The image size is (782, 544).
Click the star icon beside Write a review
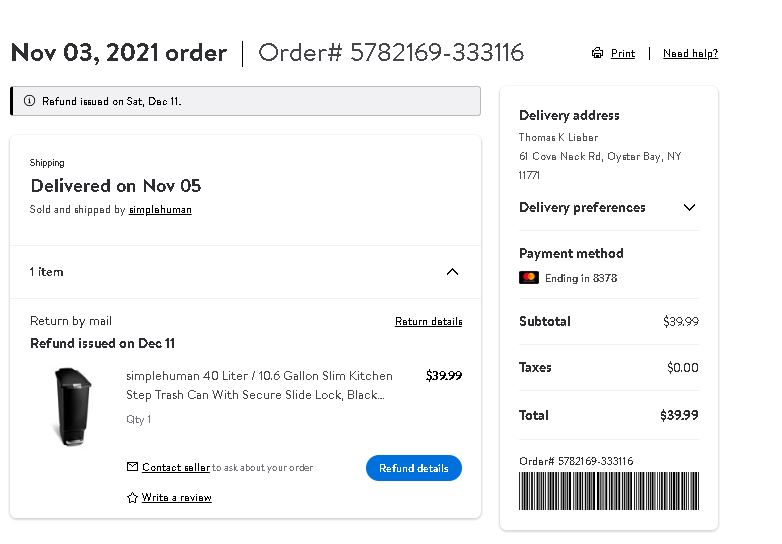[x=132, y=498]
